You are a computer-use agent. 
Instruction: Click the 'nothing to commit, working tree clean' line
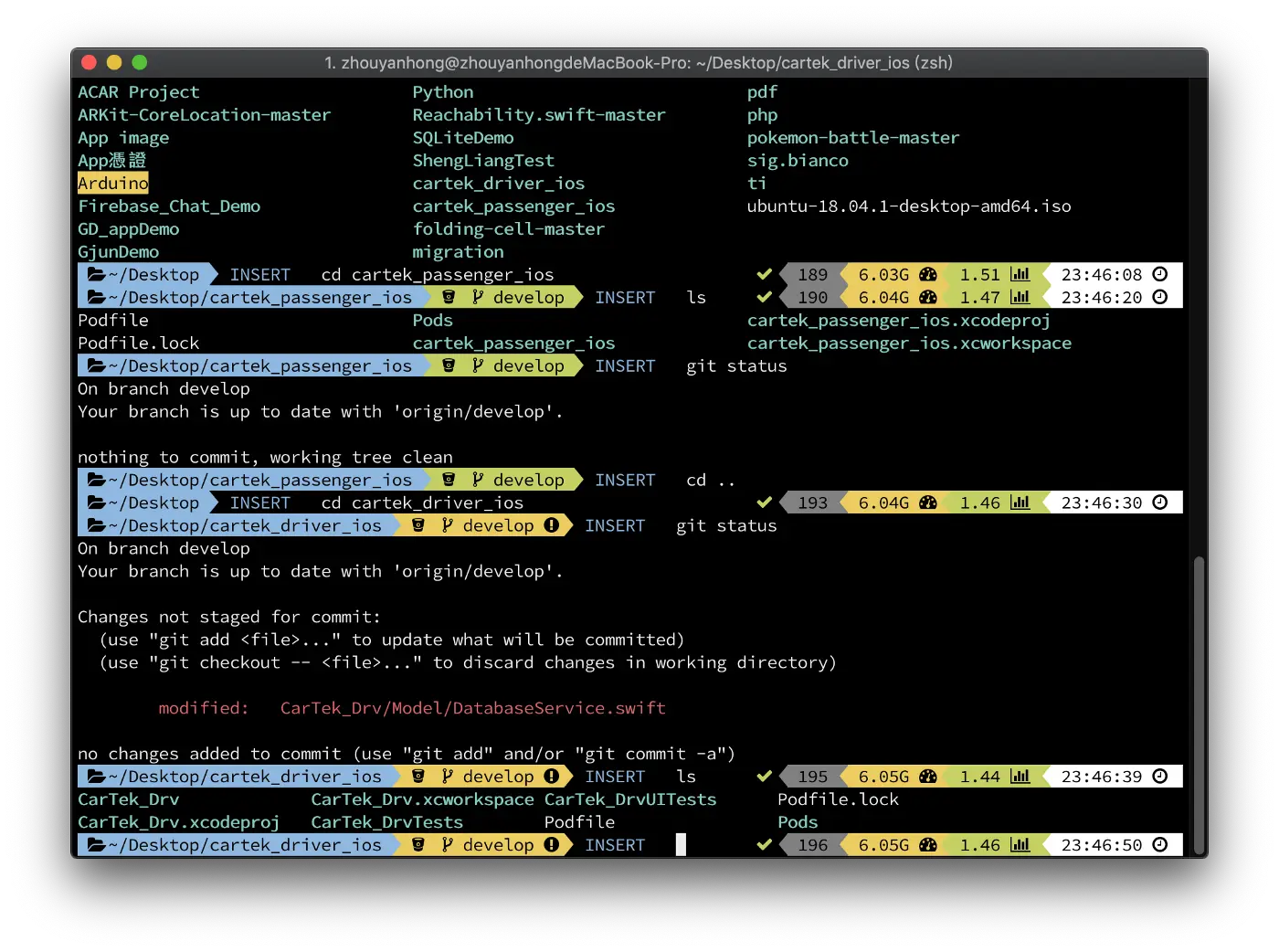point(265,457)
